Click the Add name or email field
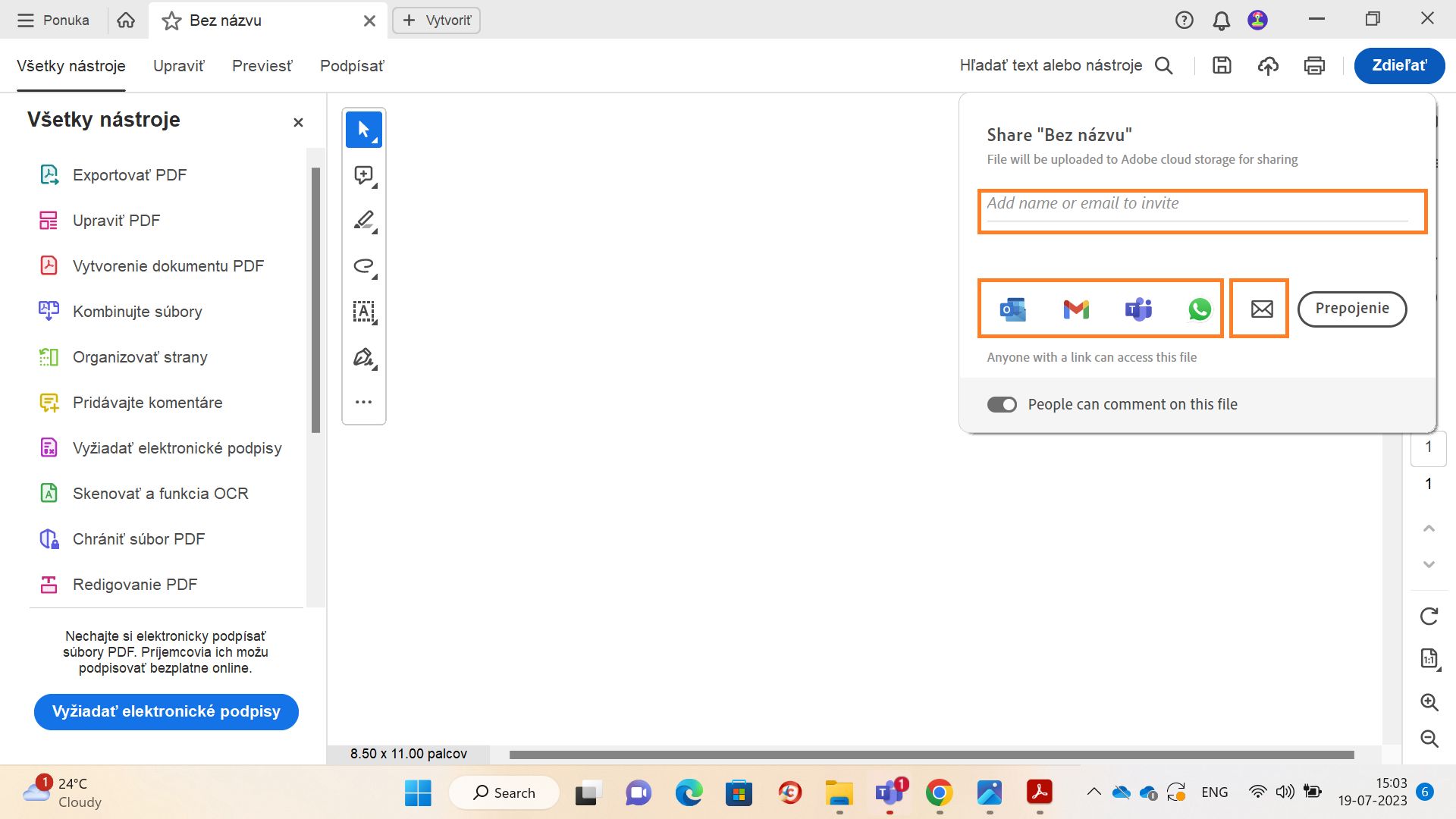1456x819 pixels. pyautogui.click(x=1197, y=204)
